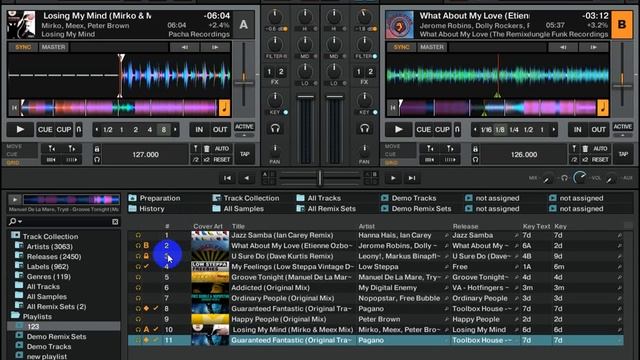Click AUTO grid button on Deck A
This screenshot has height=360, width=640.
point(222,149)
